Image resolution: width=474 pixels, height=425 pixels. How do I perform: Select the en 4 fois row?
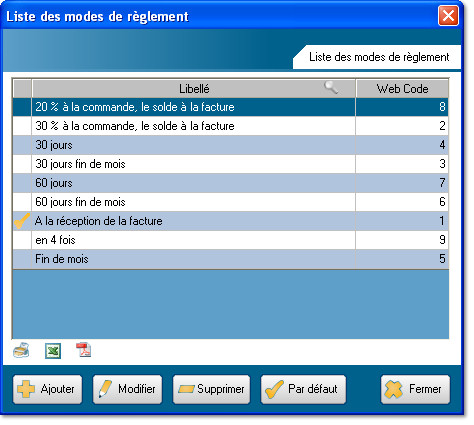tap(230, 240)
